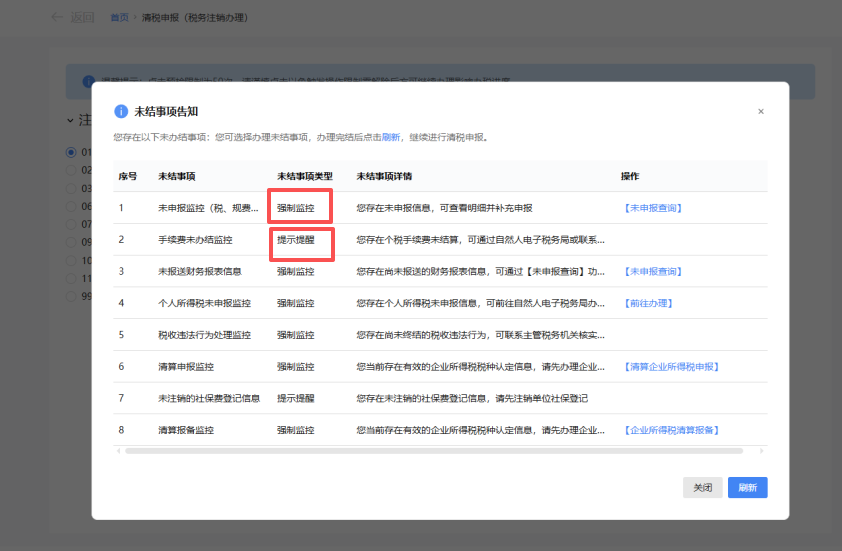842x551 pixels.
Task: Click the blue info icon beside 未结事项告知
Action: (121, 111)
